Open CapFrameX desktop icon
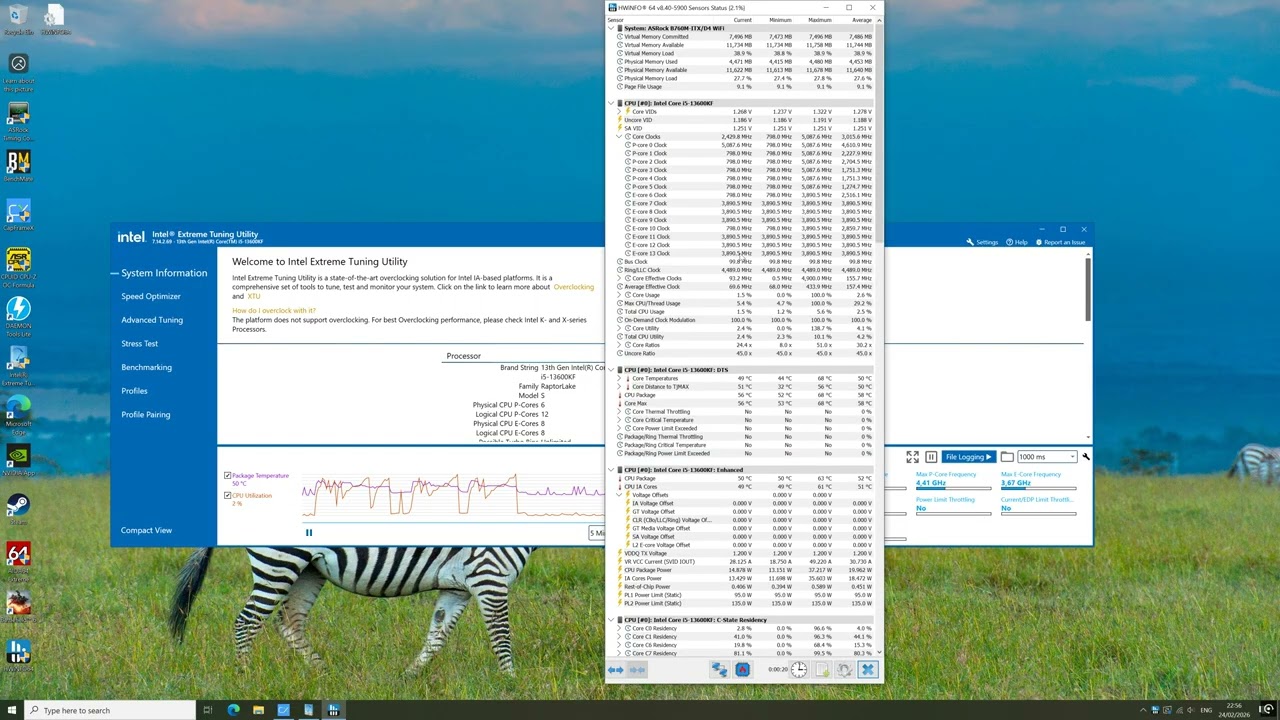Viewport: 1280px width, 720px height. pyautogui.click(x=18, y=215)
